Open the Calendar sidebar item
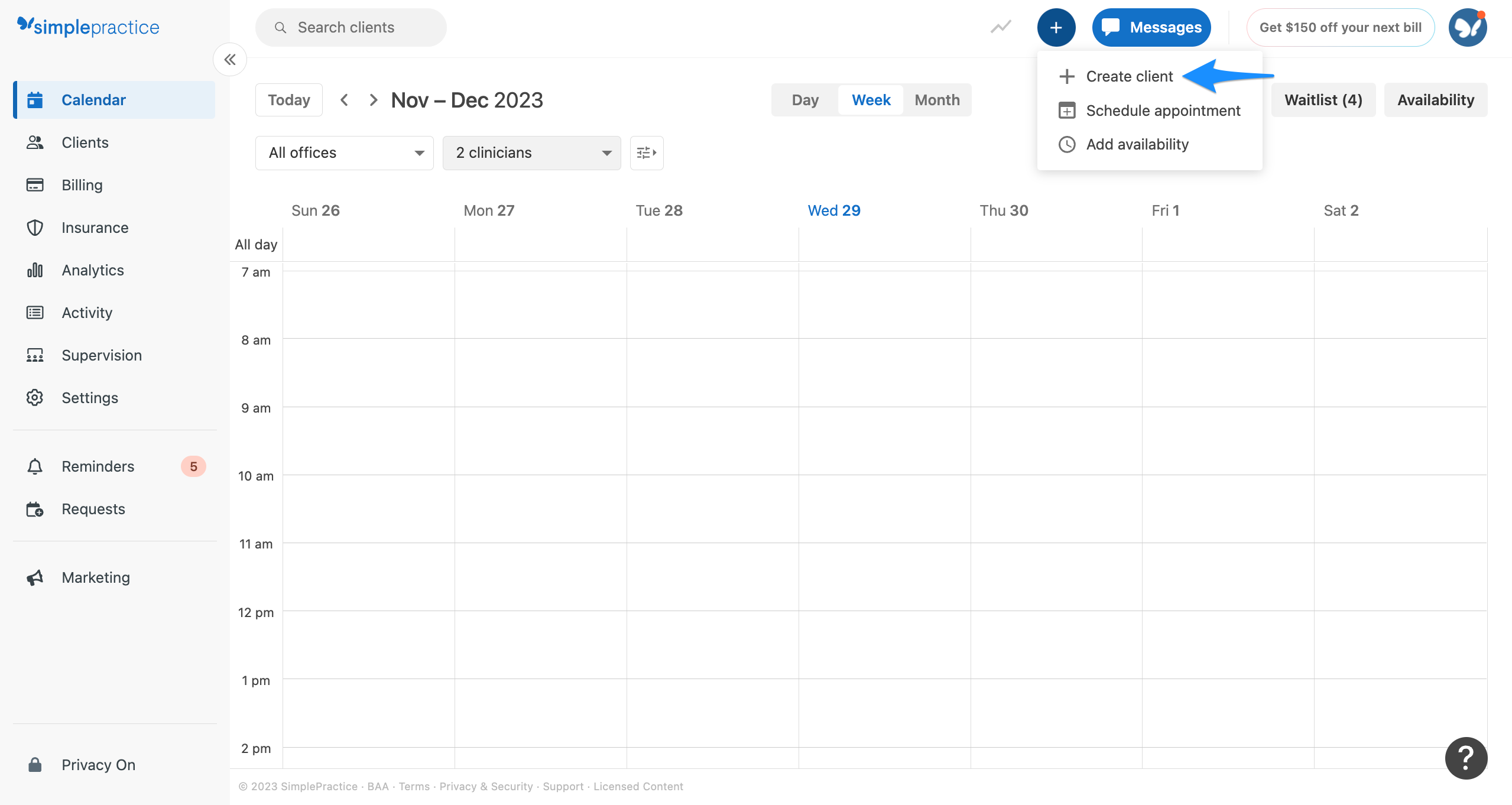The height and width of the screenshot is (805, 1512). click(x=115, y=100)
